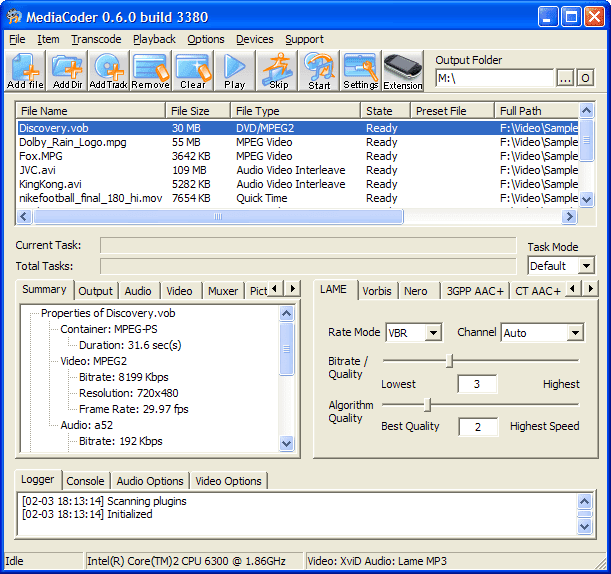Open the Support menu
The image size is (611, 574).
coord(304,39)
